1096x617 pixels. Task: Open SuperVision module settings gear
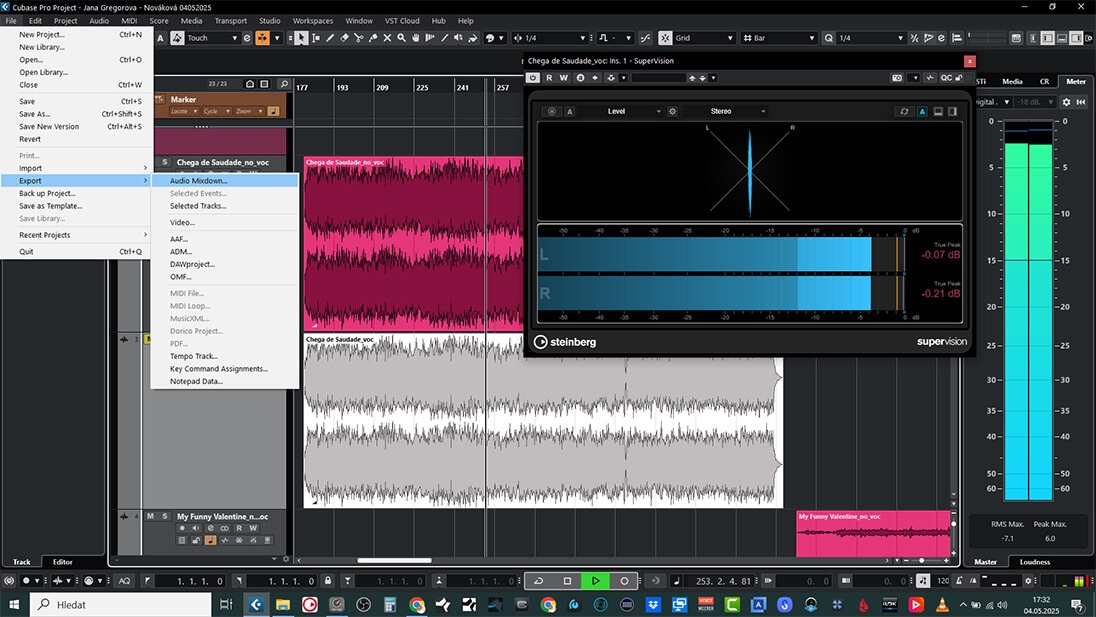672,112
